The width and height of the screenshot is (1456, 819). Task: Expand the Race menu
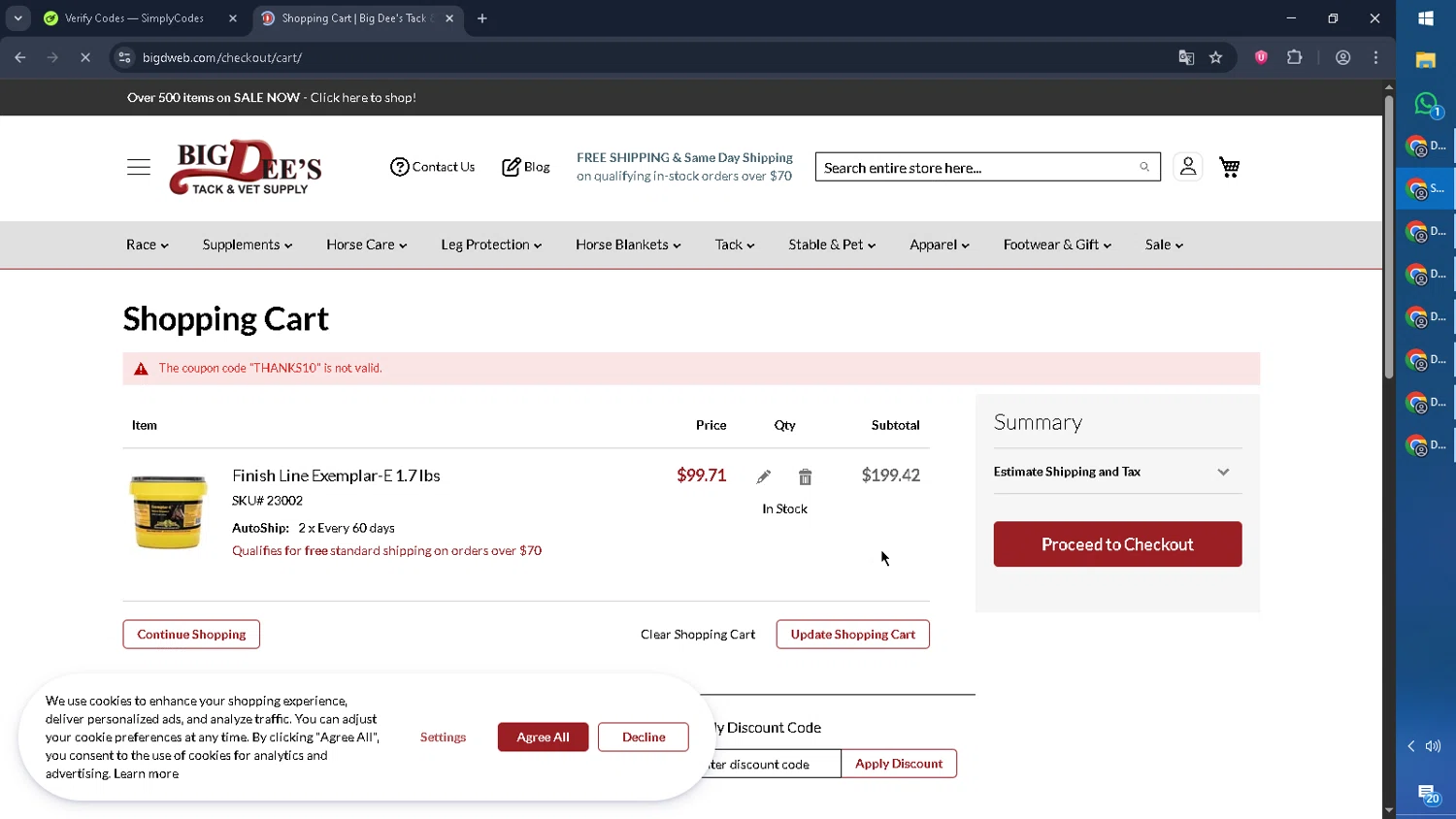[148, 245]
